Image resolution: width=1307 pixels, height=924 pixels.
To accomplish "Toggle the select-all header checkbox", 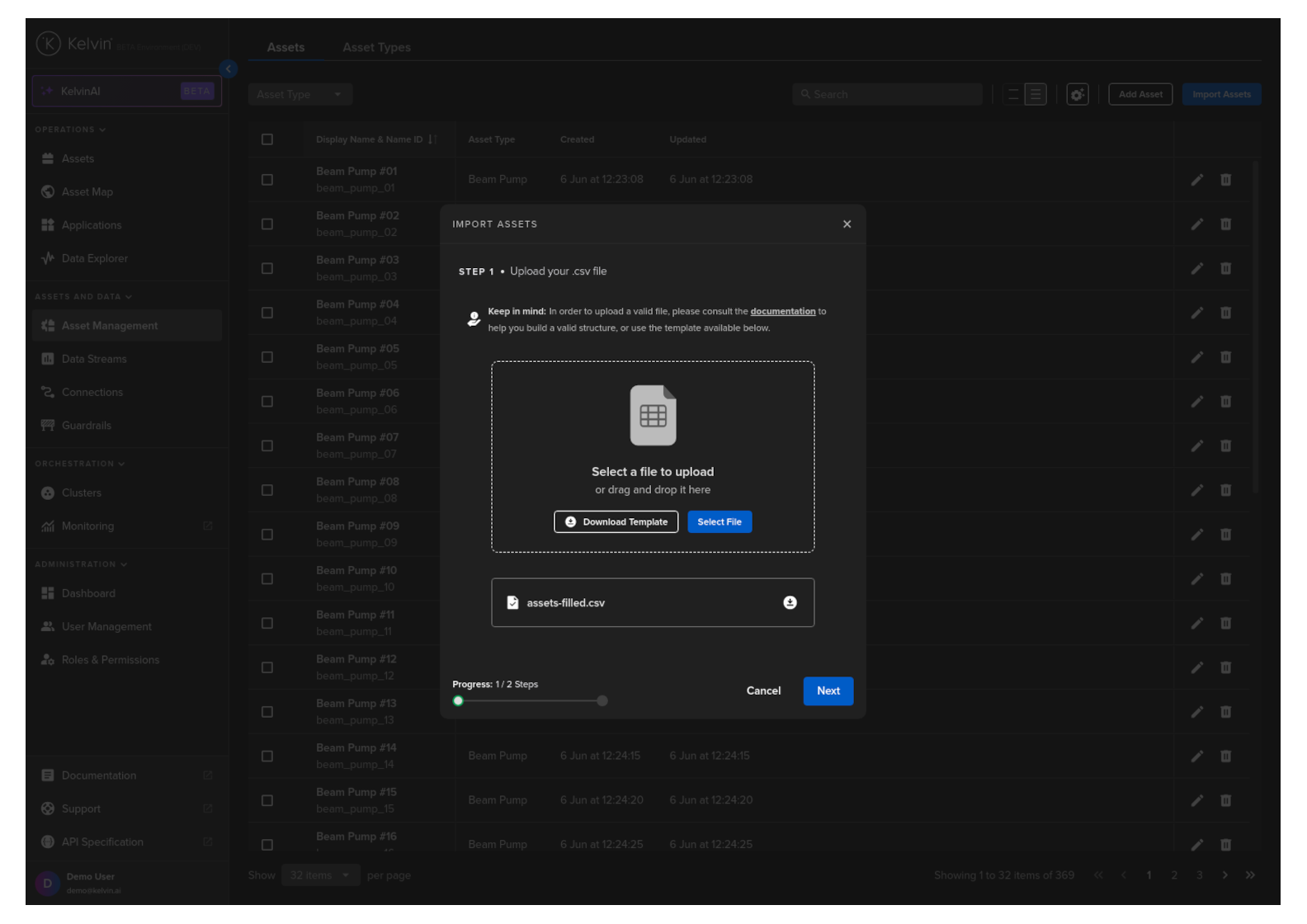I will pos(267,139).
